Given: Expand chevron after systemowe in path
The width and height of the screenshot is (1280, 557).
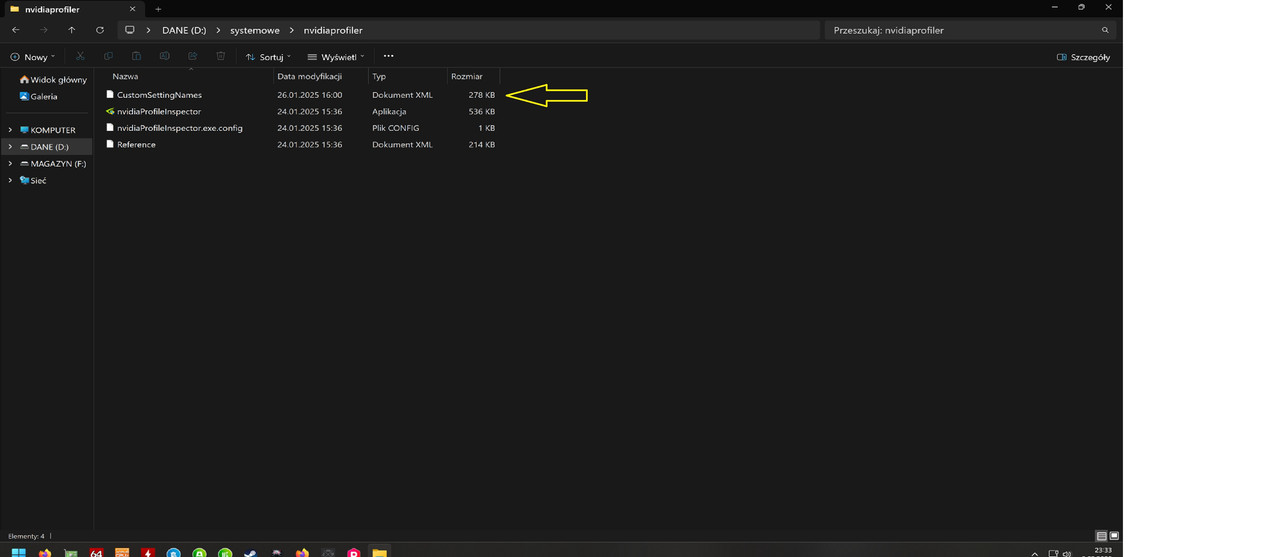Looking at the screenshot, I should pos(292,30).
